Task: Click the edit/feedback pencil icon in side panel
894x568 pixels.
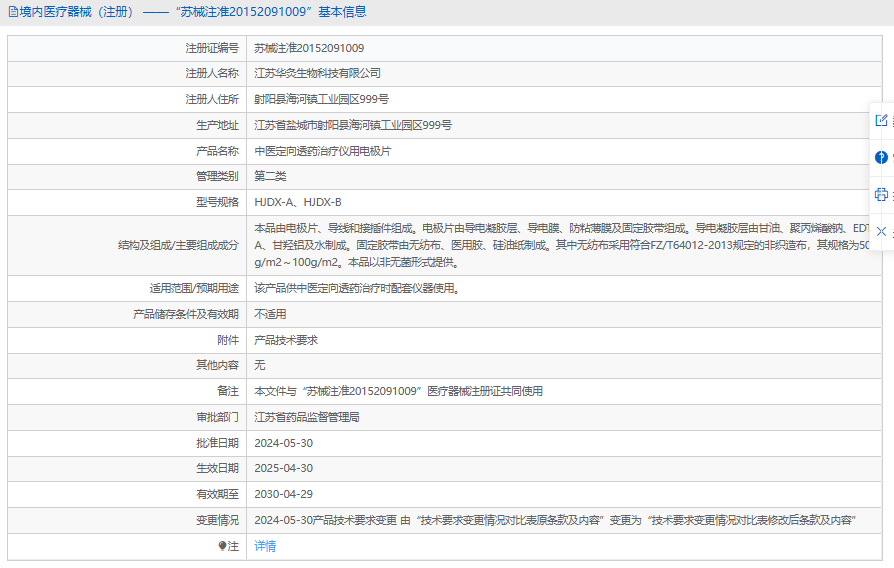Action: (x=881, y=120)
